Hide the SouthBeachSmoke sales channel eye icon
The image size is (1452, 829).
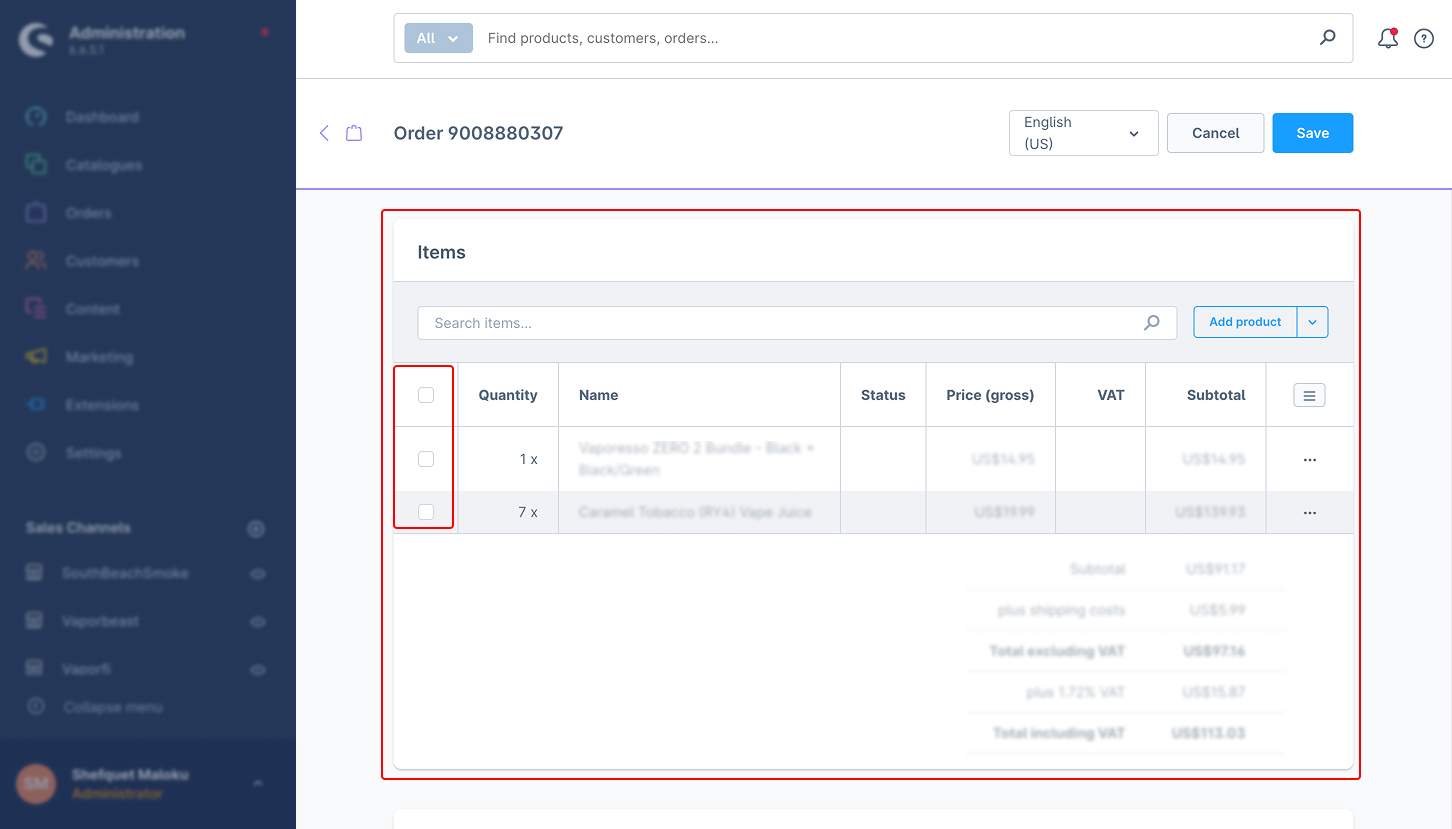[x=257, y=574]
